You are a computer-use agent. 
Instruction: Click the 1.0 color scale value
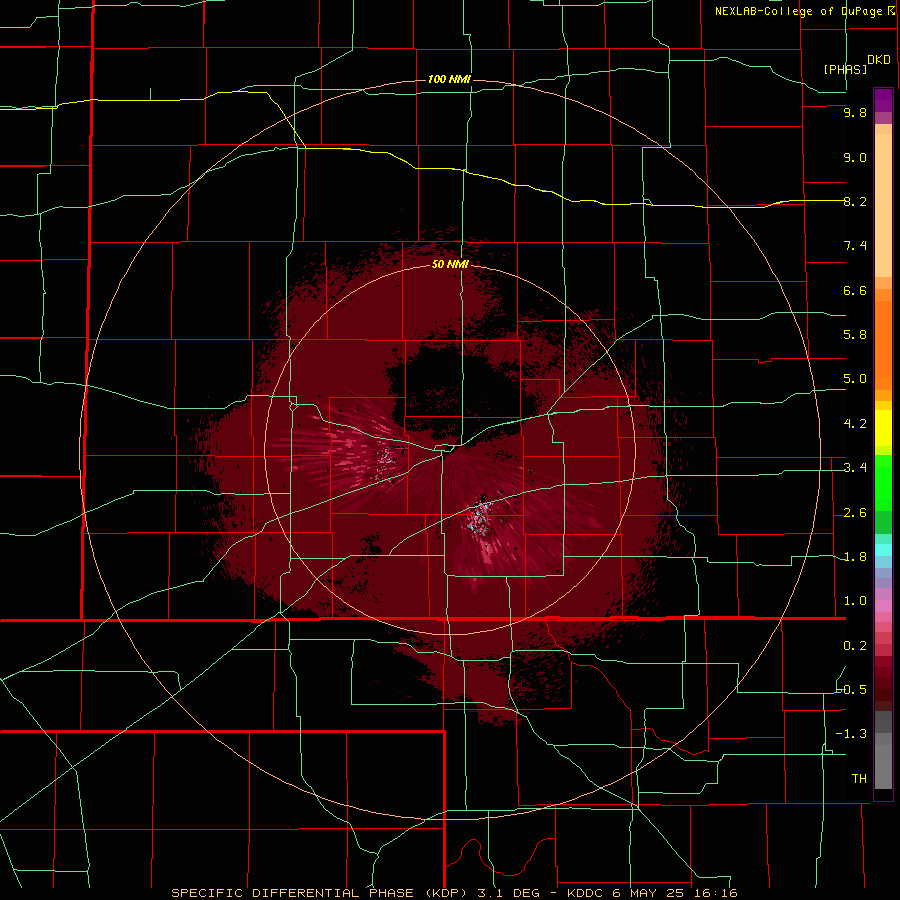[x=855, y=601]
